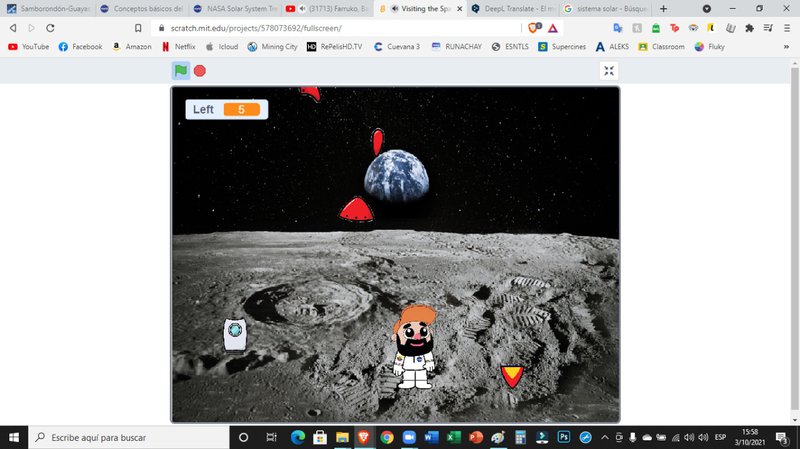Open the browser extensions puzzle icon
The height and width of the screenshot is (449, 800).
click(749, 28)
